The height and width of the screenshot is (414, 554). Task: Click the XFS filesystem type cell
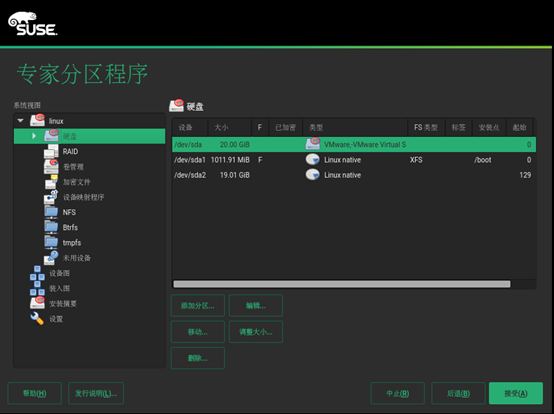tap(416, 160)
